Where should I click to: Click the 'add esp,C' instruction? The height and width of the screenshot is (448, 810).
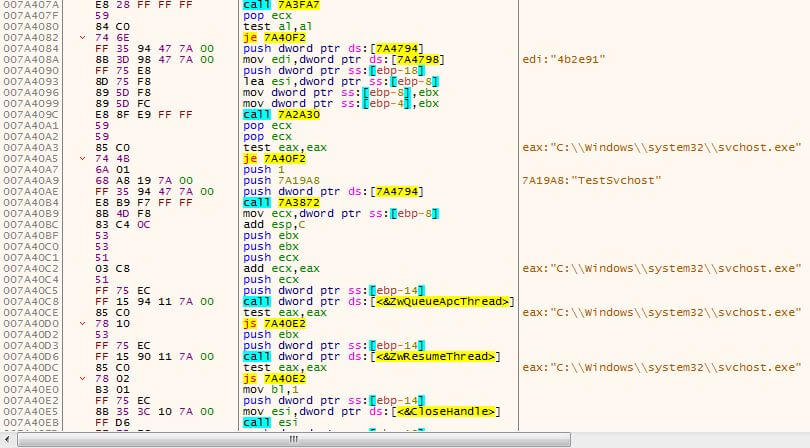pyautogui.click(x=274, y=225)
